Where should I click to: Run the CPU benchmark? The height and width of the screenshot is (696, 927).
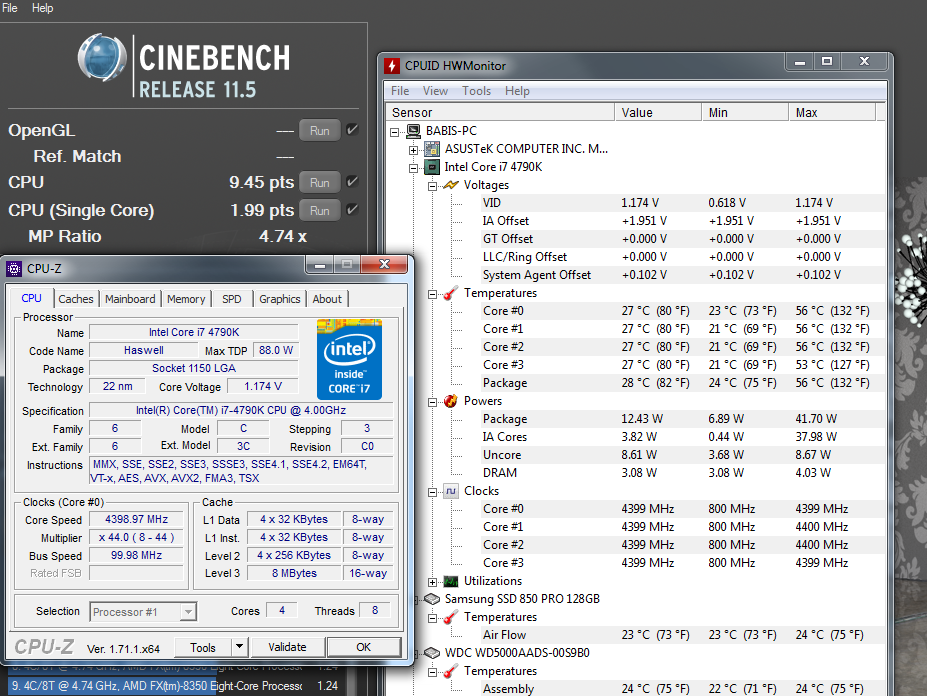click(320, 183)
